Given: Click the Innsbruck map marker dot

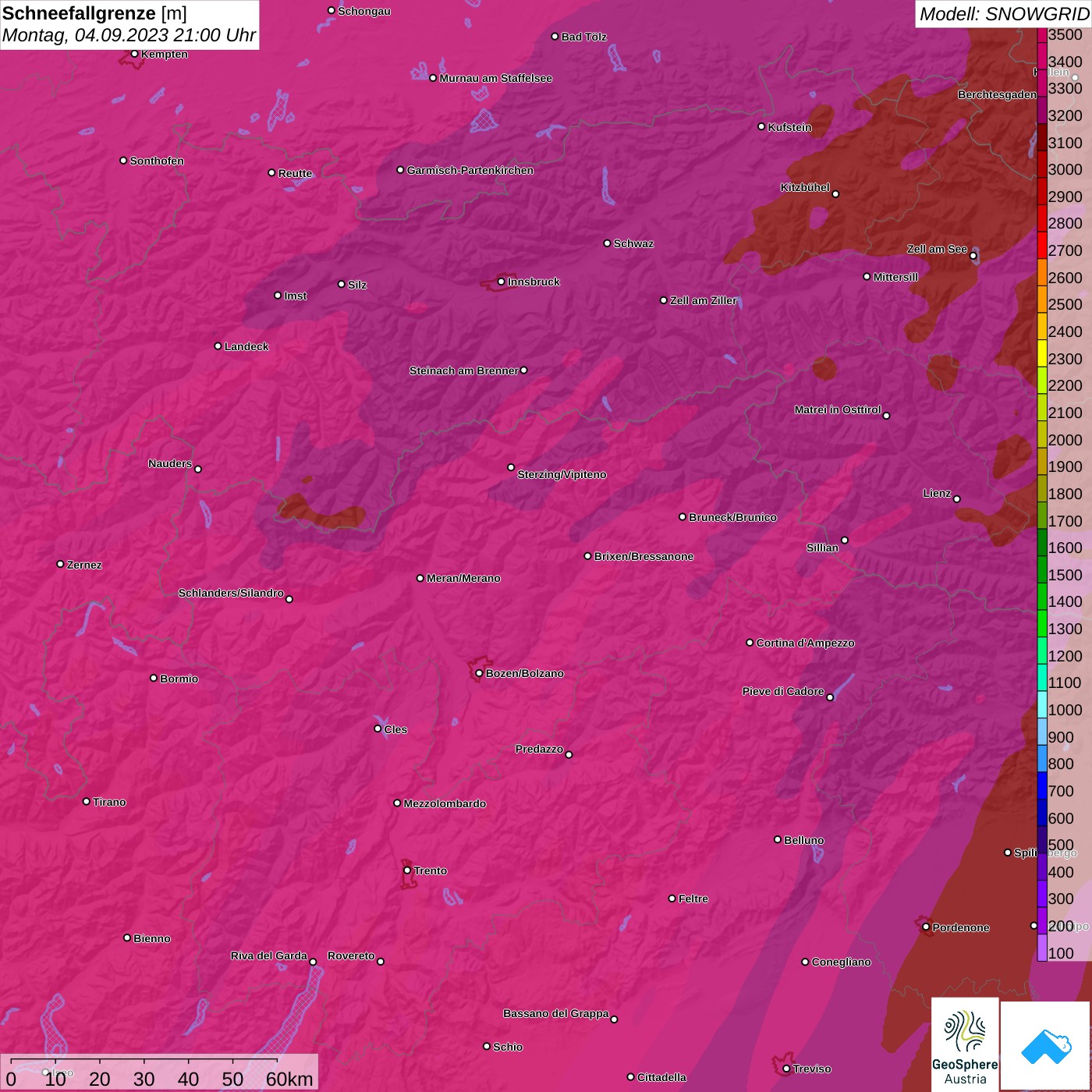Looking at the screenshot, I should (502, 282).
